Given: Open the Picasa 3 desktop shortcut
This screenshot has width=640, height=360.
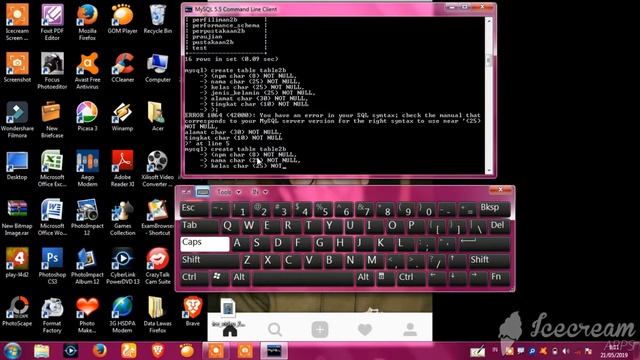Looking at the screenshot, I should click(87, 116).
